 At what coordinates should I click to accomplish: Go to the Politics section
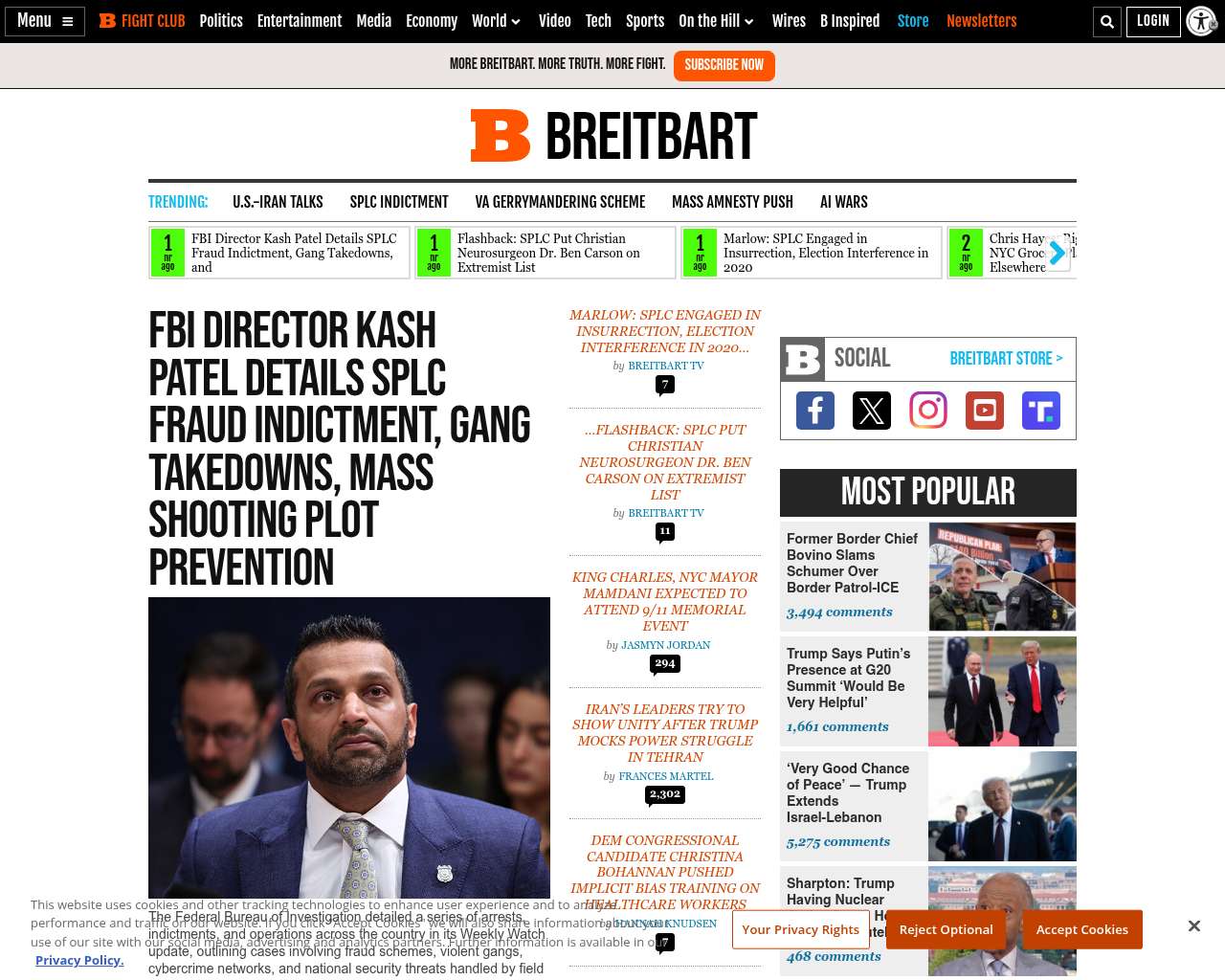point(221,21)
